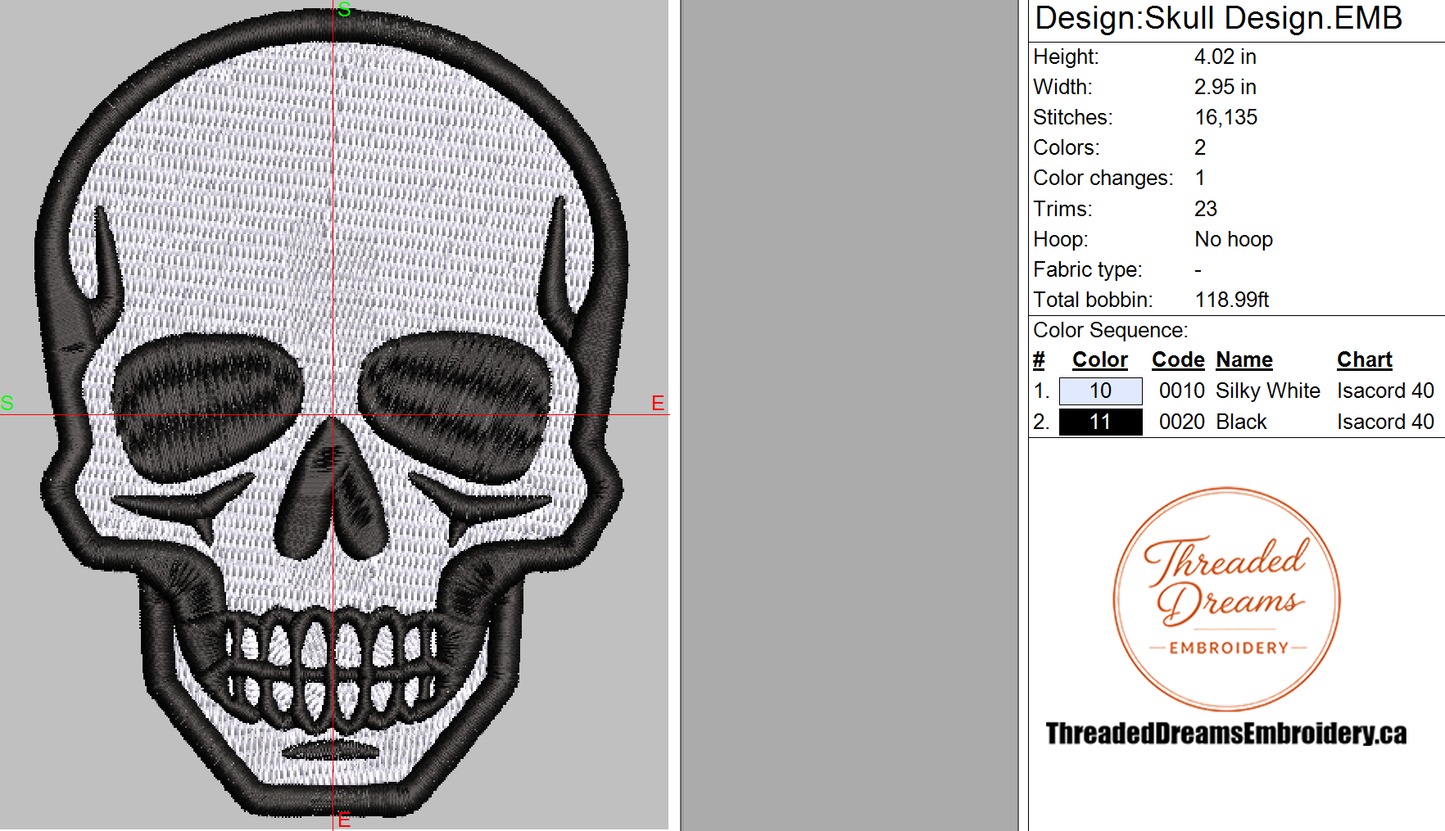Click the Width value '2.95 in'

pyautogui.click(x=1225, y=87)
